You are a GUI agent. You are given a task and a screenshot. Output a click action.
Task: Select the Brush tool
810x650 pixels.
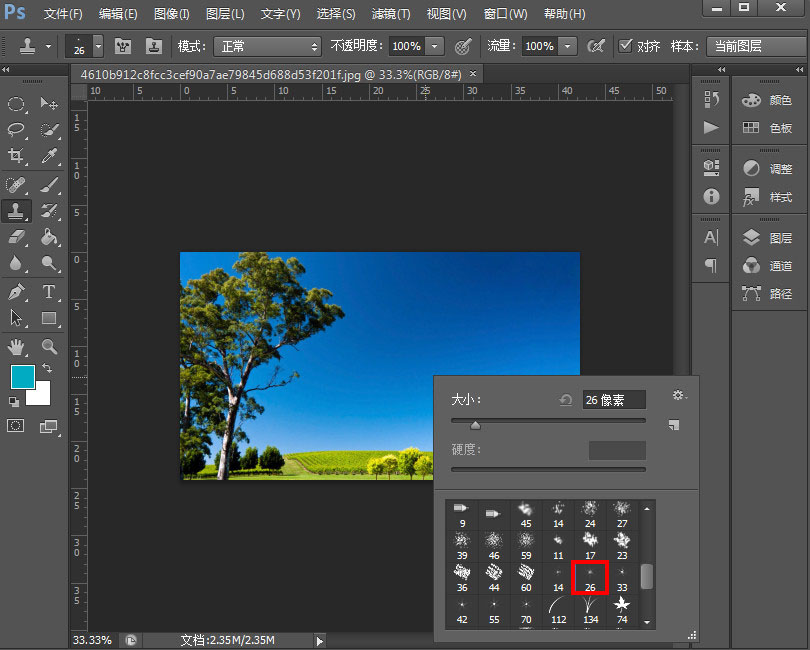(x=49, y=184)
